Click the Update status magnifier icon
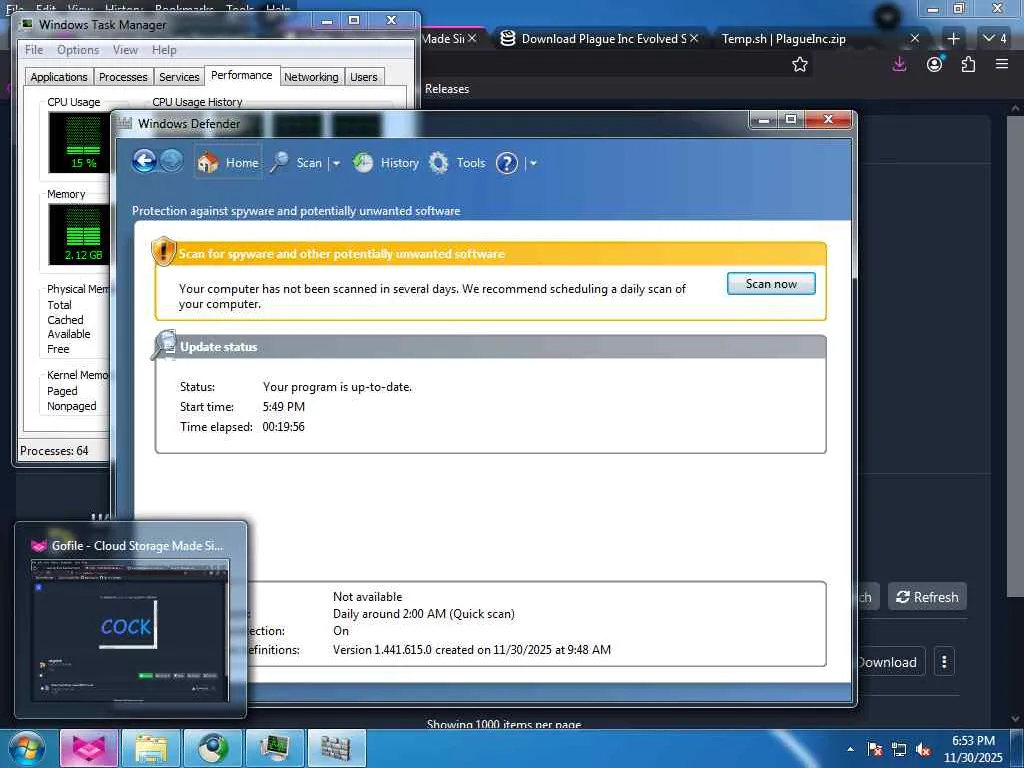 164,345
